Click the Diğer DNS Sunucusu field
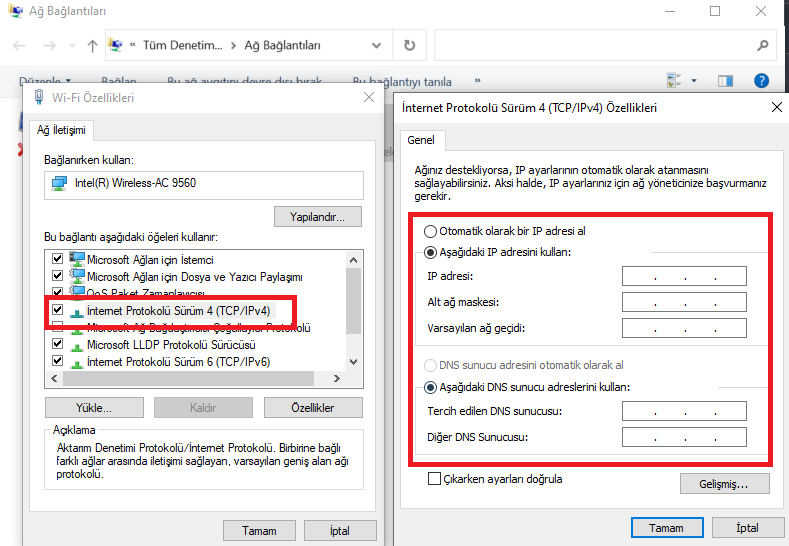789x546 pixels. pyautogui.click(x=684, y=437)
